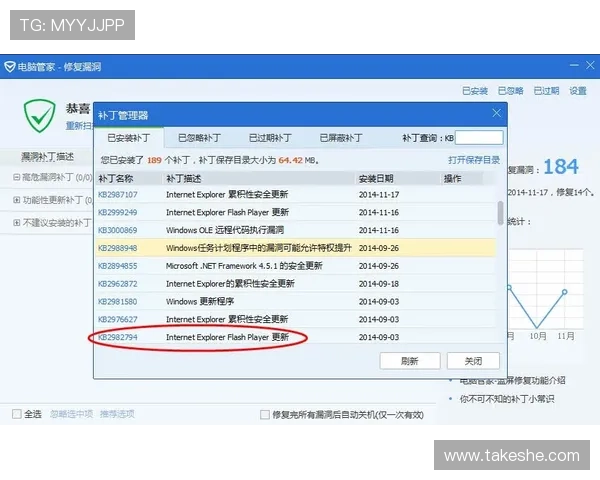Select row 'Windows任务计划程序中的漏洞可能允许特权提升'
The image size is (600, 480).
pos(296,248)
